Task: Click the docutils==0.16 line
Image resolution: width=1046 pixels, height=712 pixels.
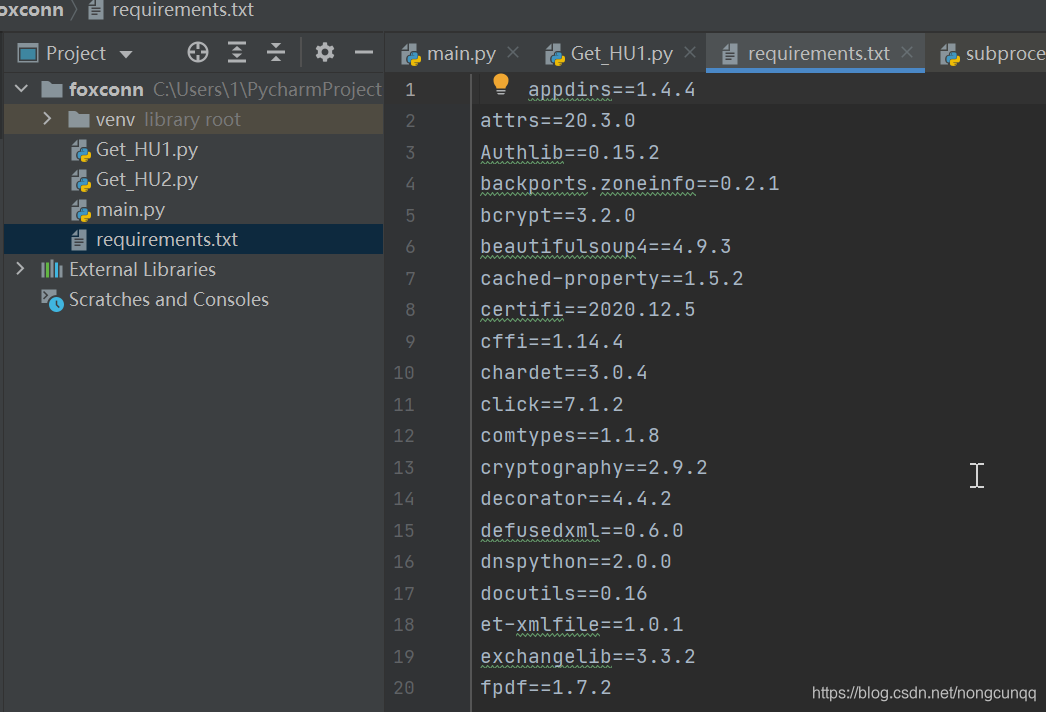Action: 564,594
